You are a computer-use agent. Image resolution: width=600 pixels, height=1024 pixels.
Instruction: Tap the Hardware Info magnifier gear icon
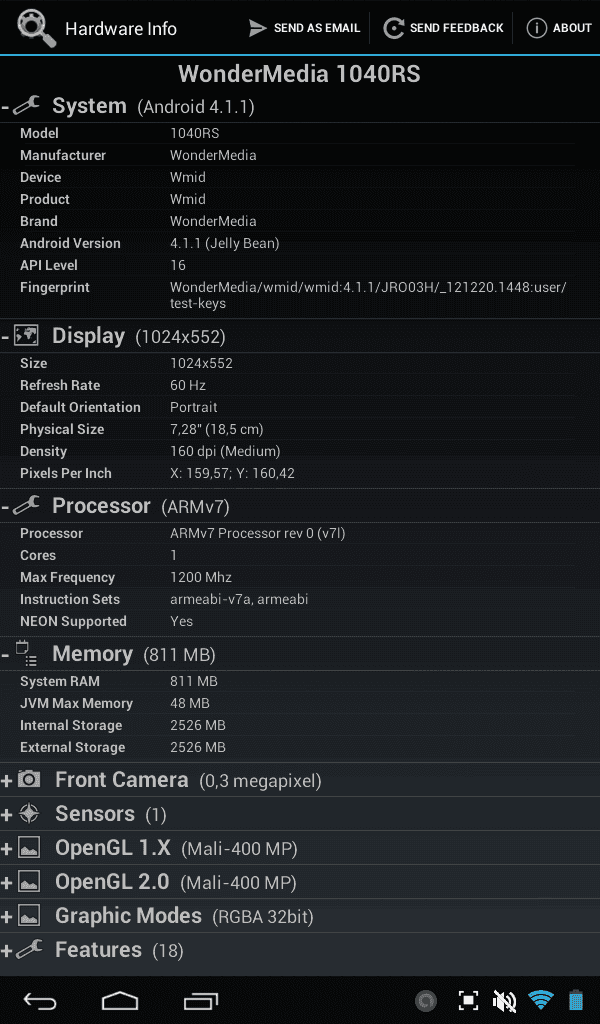(x=37, y=28)
